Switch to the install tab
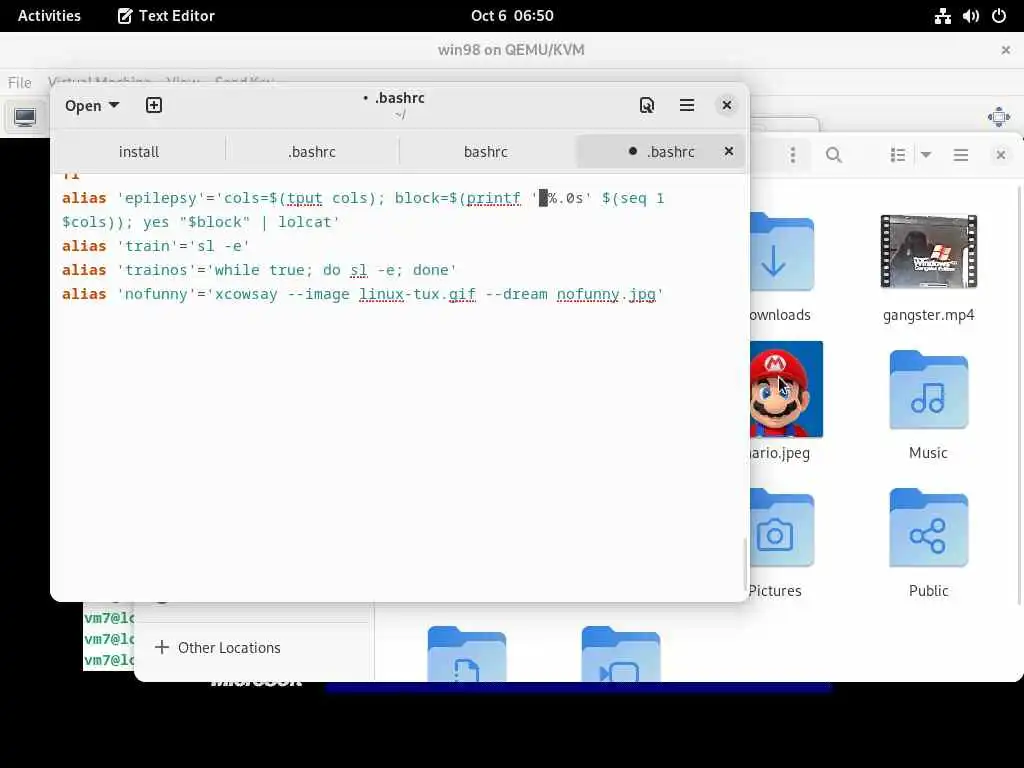Viewport: 1024px width, 768px height. (138, 152)
